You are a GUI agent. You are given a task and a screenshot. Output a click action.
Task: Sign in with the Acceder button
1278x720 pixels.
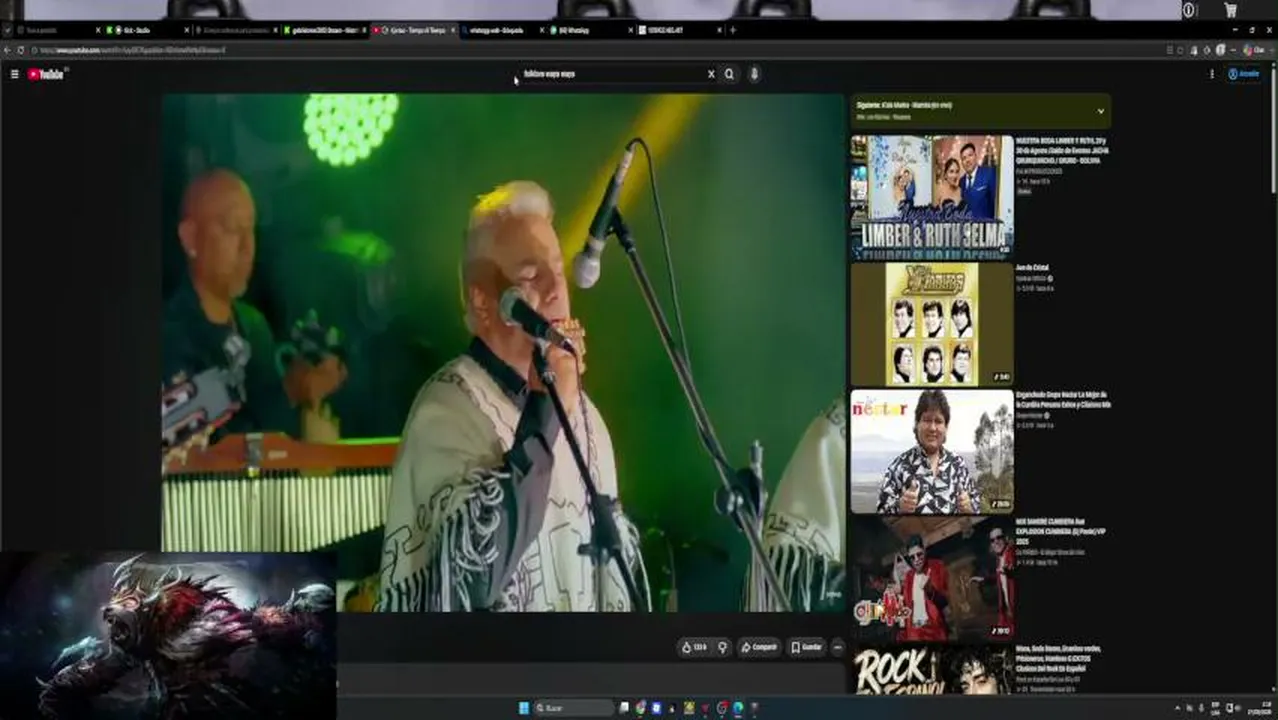pos(1243,74)
